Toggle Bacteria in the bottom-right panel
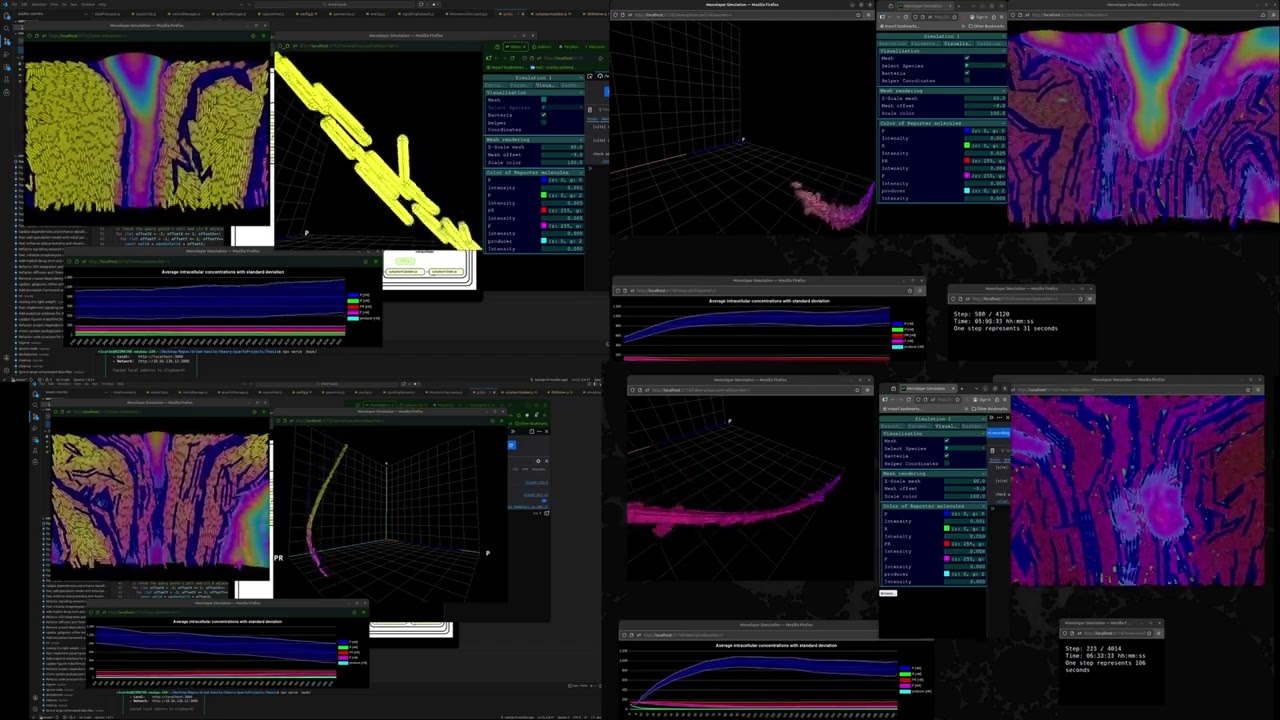 tap(947, 456)
